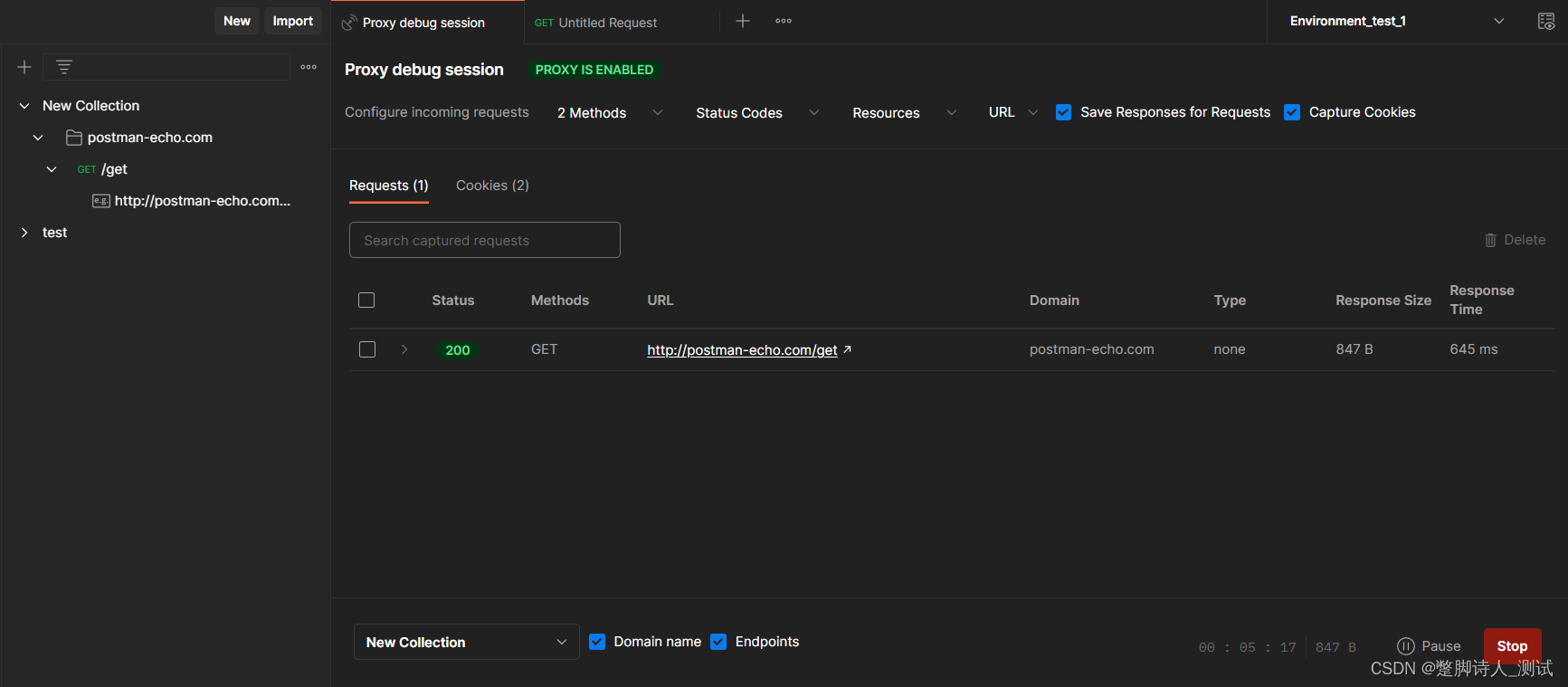Collapse the New Collection tree chevron
The height and width of the screenshot is (687, 1568).
(24, 106)
